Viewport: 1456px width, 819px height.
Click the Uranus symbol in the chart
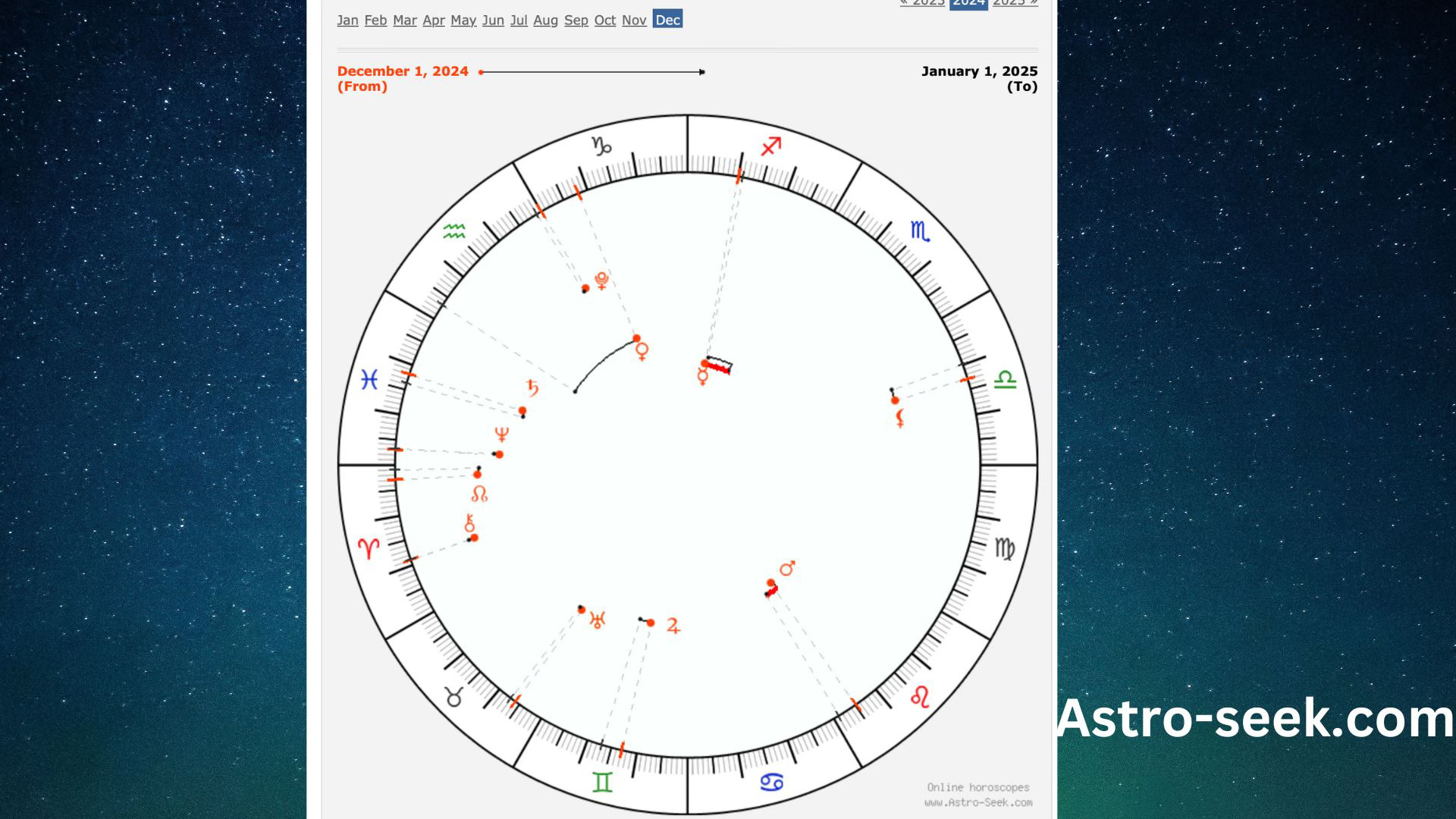(x=598, y=619)
